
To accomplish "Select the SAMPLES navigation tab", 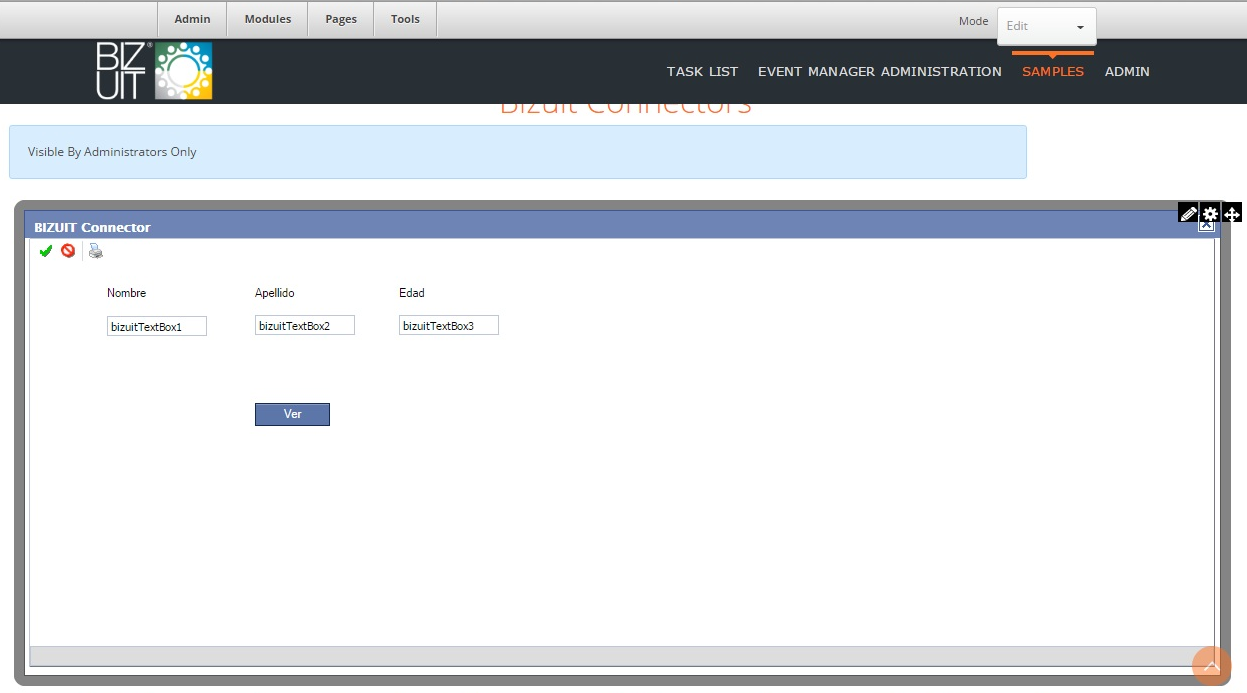I will (1052, 72).
